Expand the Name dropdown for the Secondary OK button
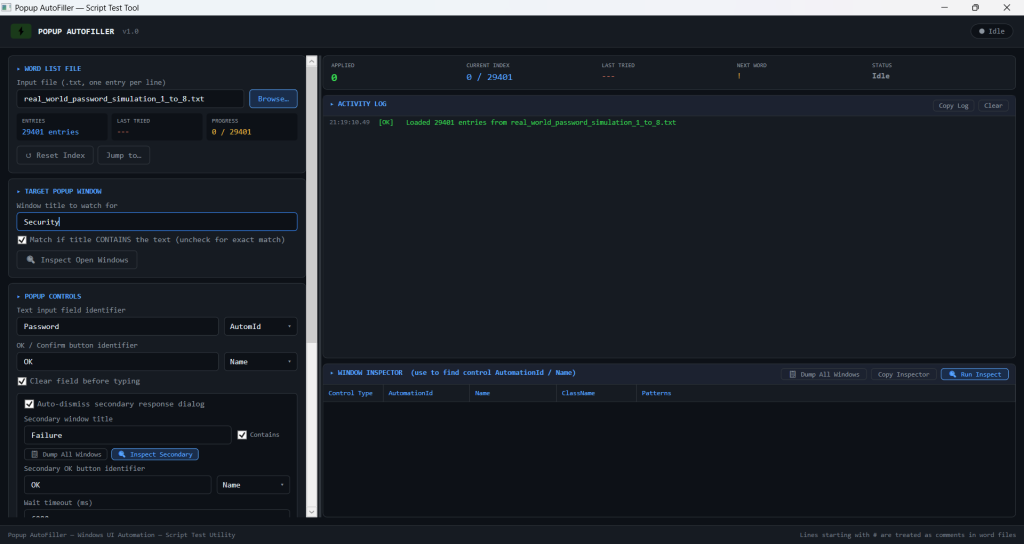Viewport: 1024px width, 544px height. coord(253,485)
